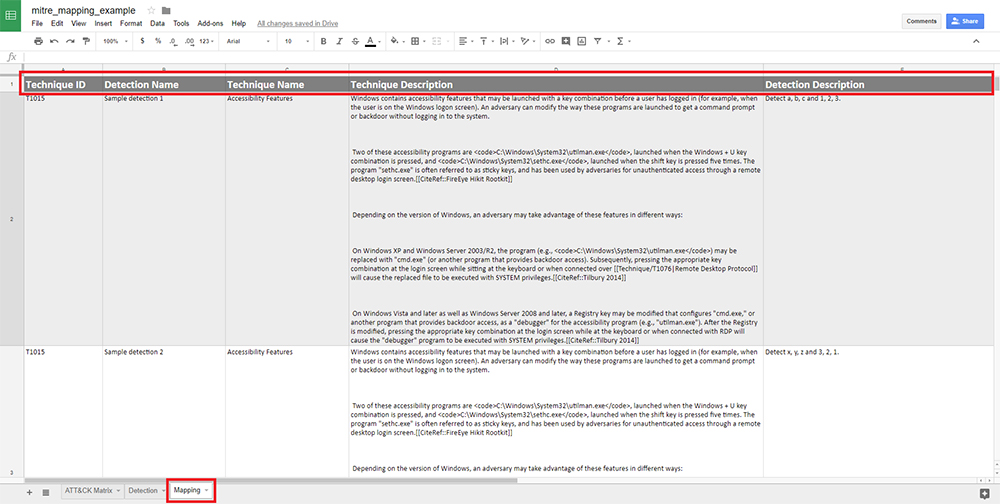1000x504 pixels.
Task: Add a new sheet with plus icon
Action: point(29,492)
